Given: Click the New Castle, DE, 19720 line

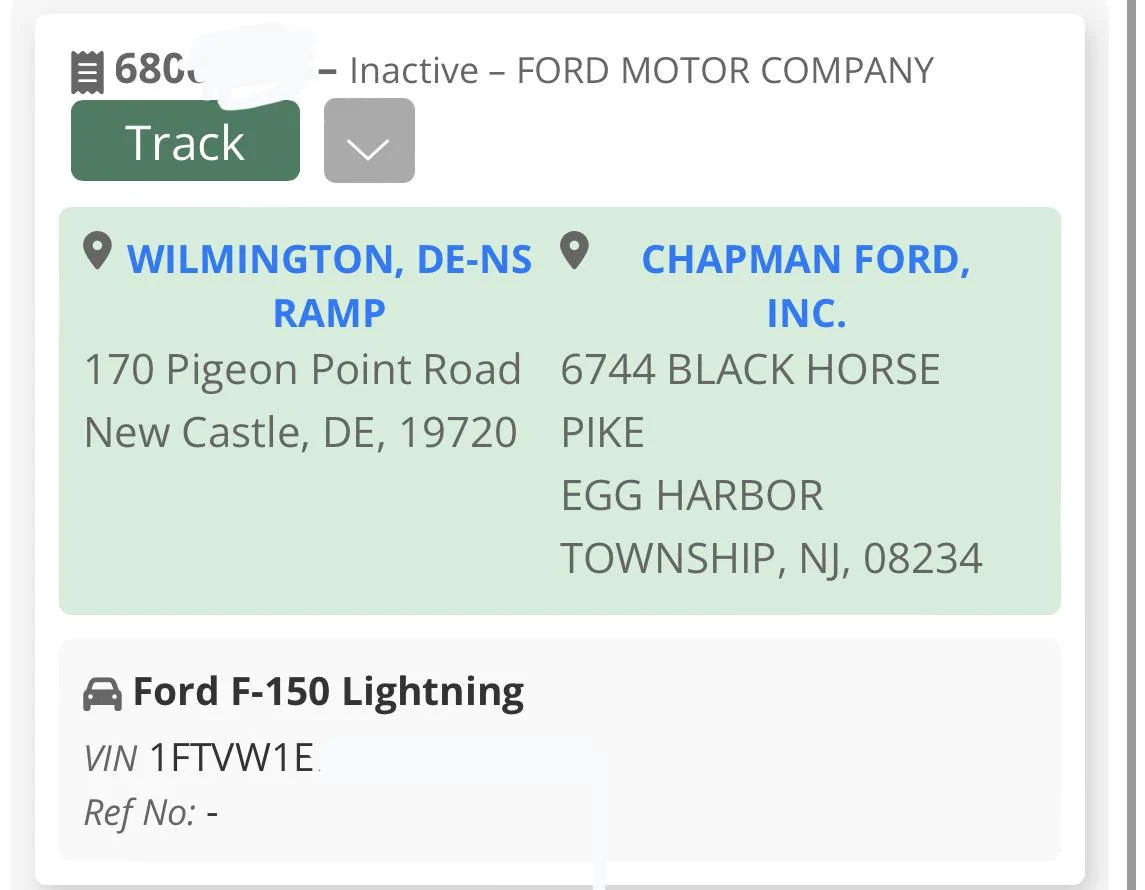Looking at the screenshot, I should (x=300, y=432).
